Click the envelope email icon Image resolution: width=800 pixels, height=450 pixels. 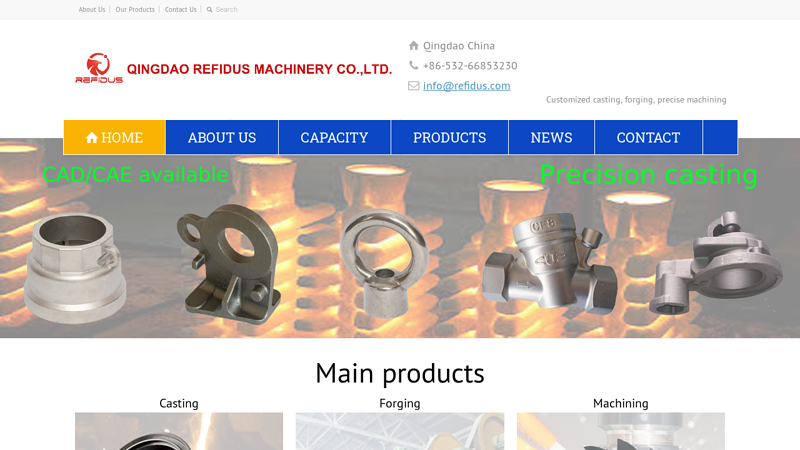pos(414,86)
